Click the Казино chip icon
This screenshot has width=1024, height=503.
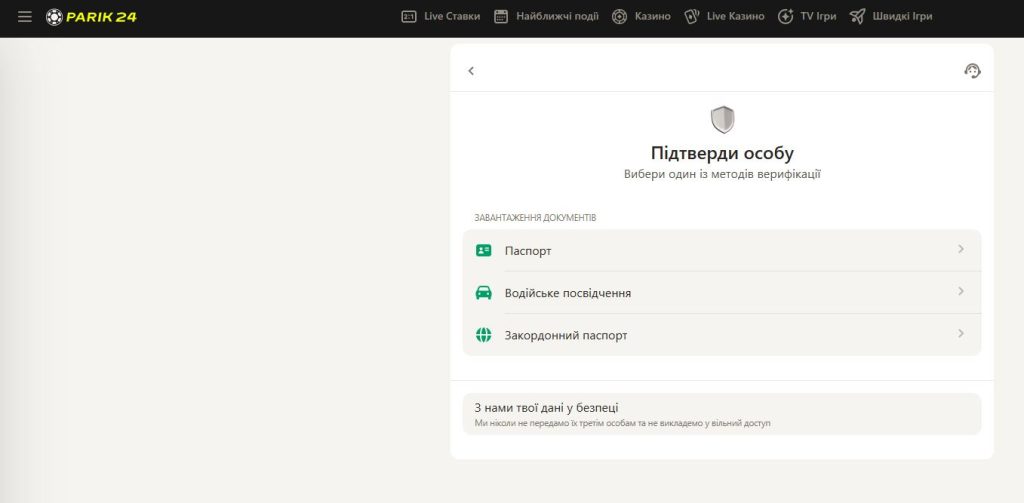click(x=619, y=17)
